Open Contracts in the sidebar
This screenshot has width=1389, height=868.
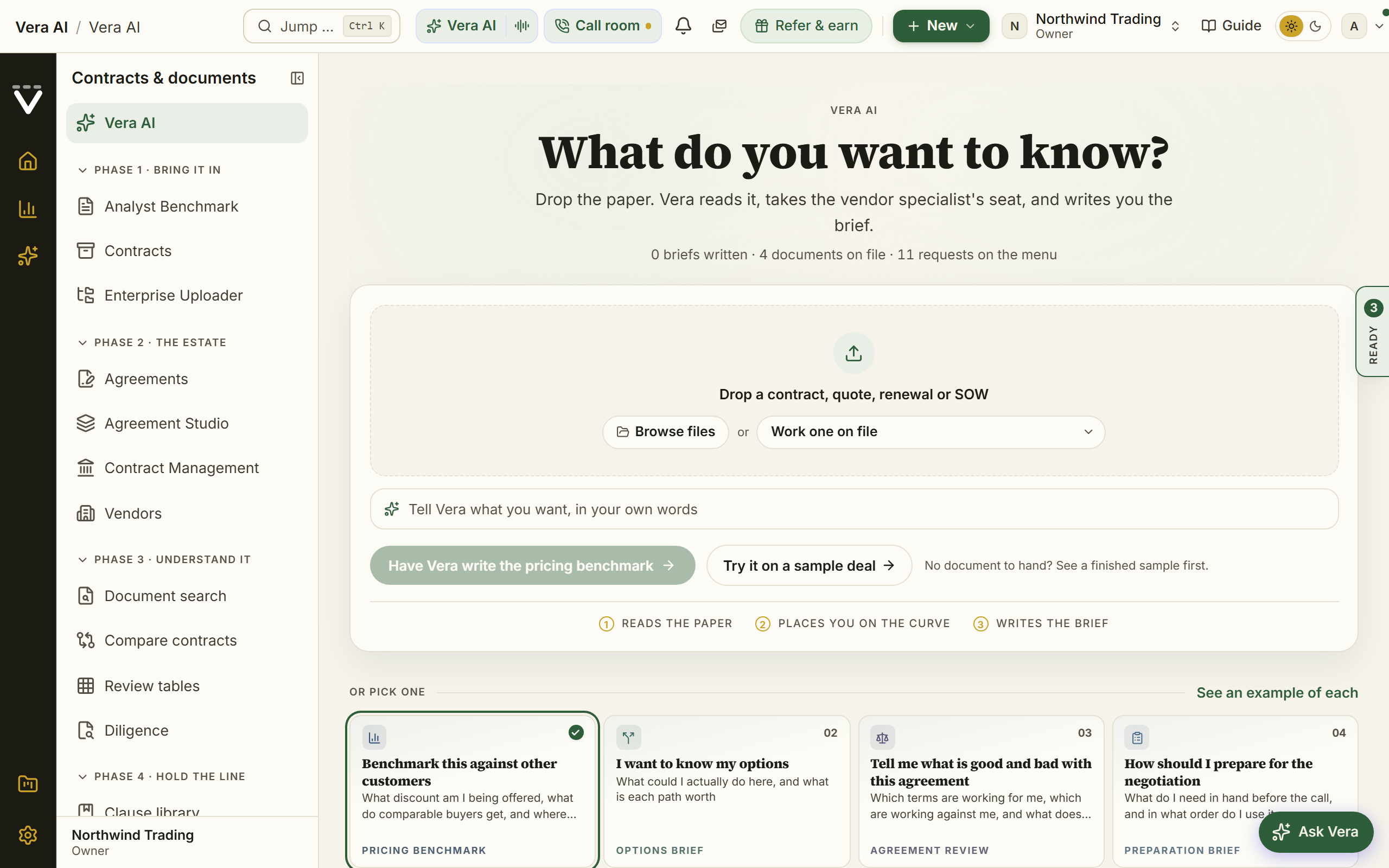[187, 251]
